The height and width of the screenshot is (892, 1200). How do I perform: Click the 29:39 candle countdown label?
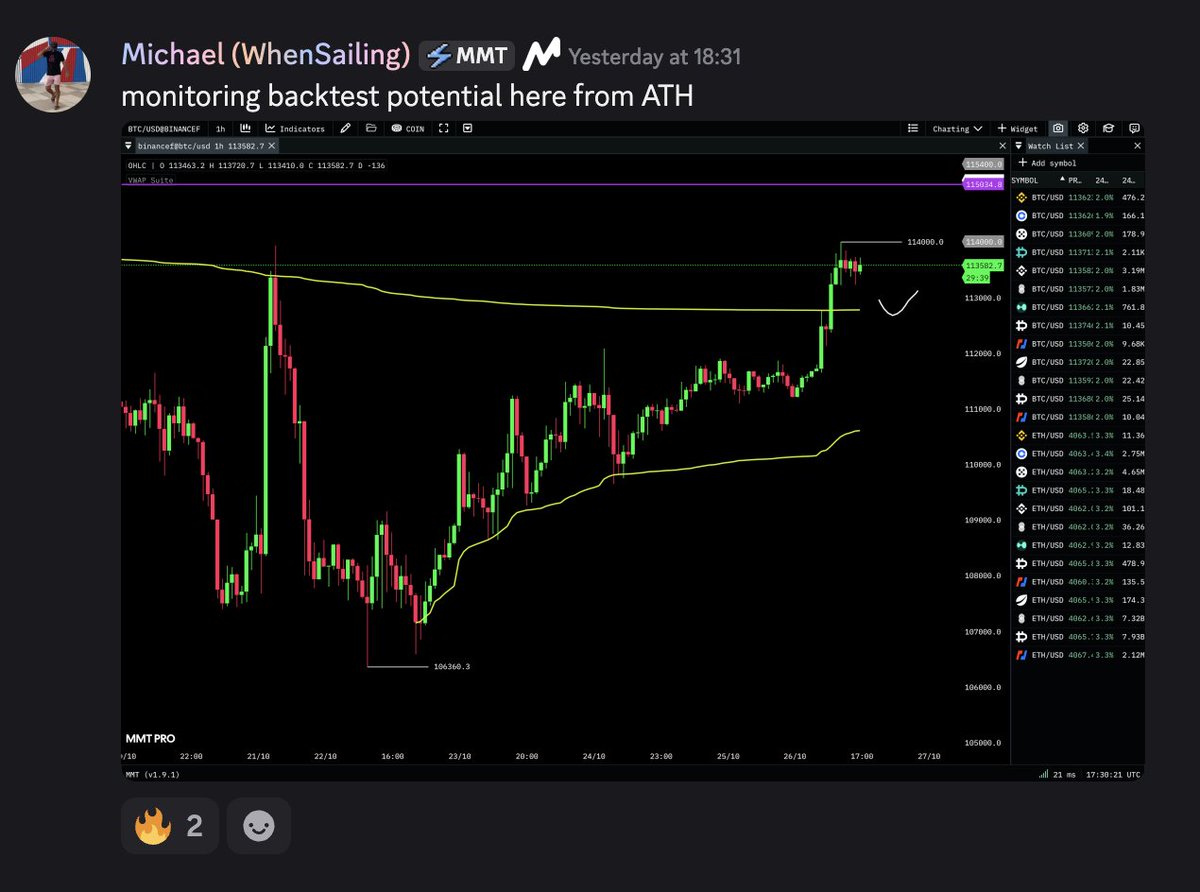point(975,278)
